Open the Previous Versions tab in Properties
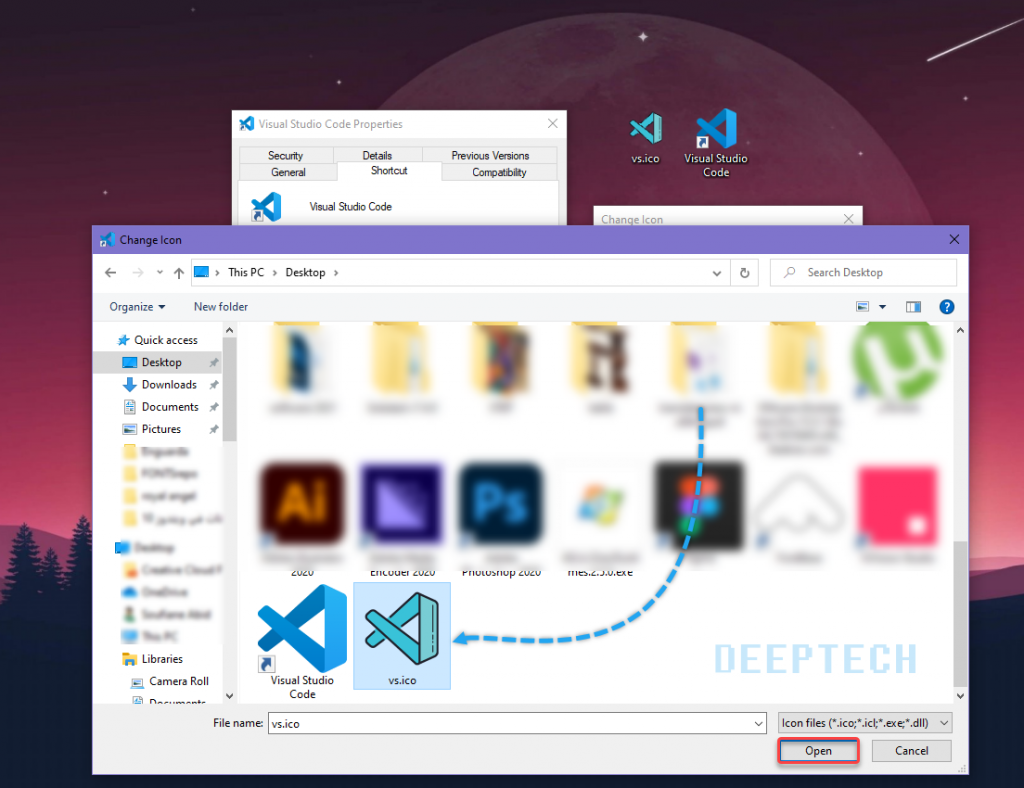 (x=490, y=155)
